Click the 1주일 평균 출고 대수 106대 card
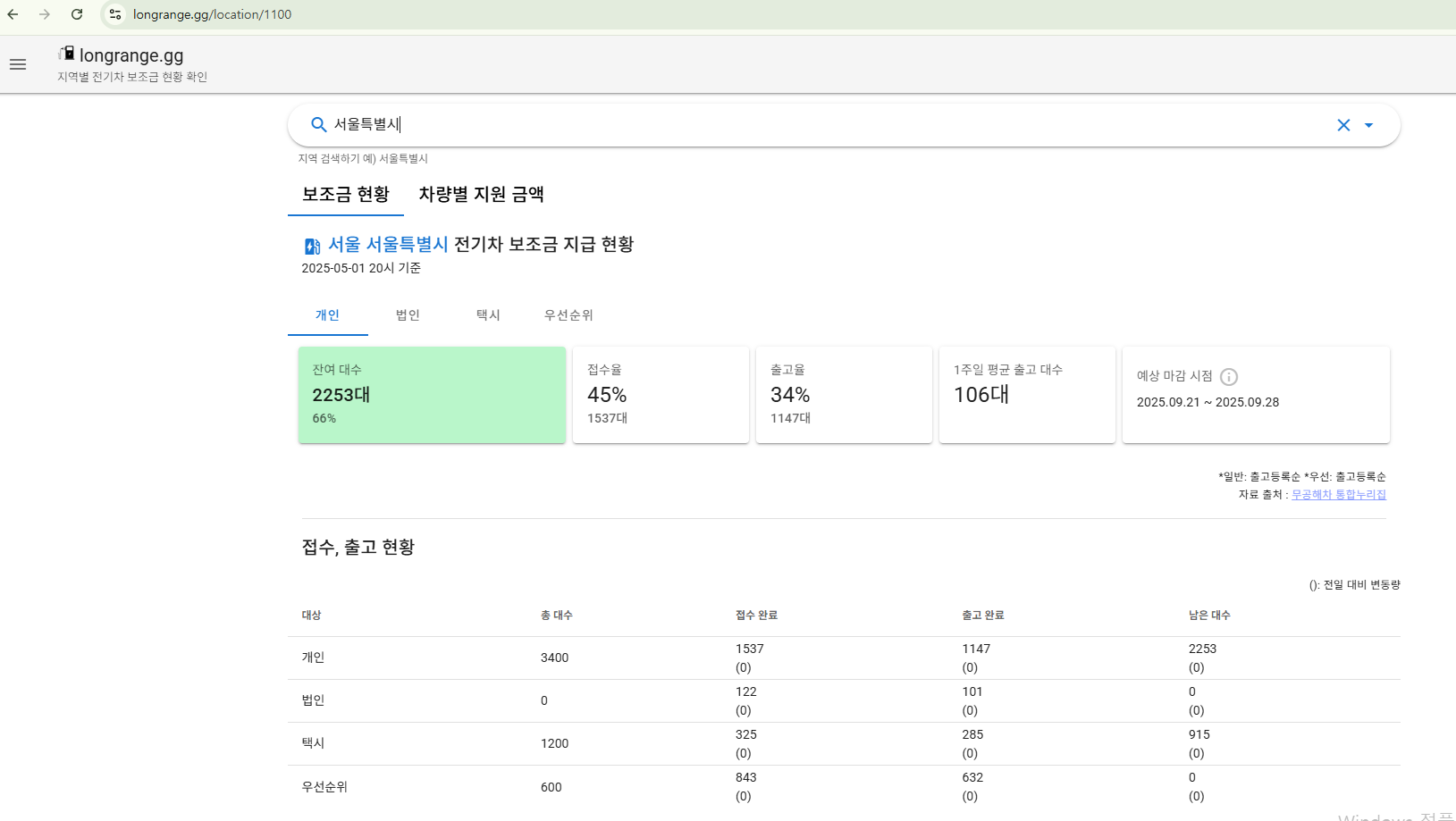This screenshot has height=821, width=1456. tap(1027, 395)
